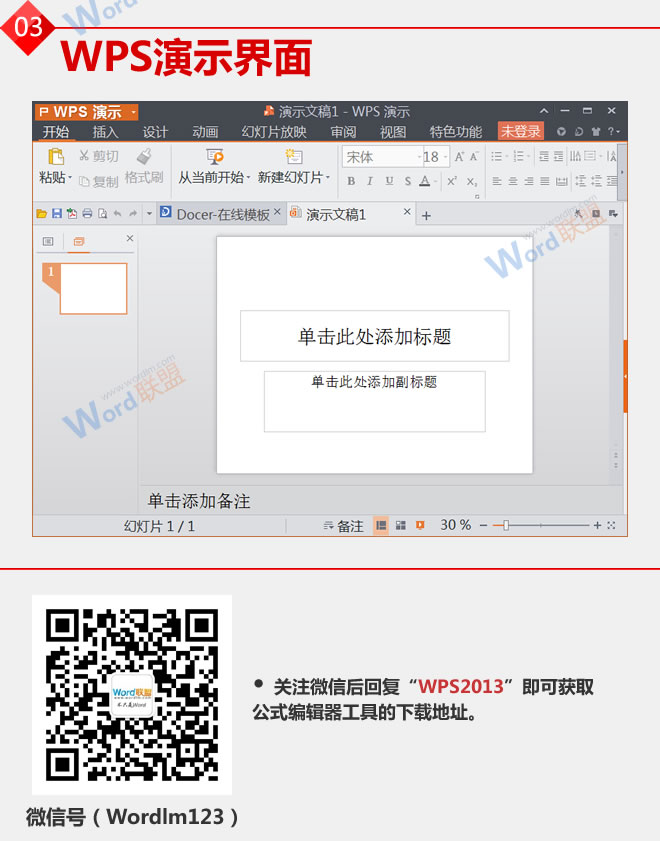
Task: Apply superscript formatting
Action: pyautogui.click(x=452, y=181)
